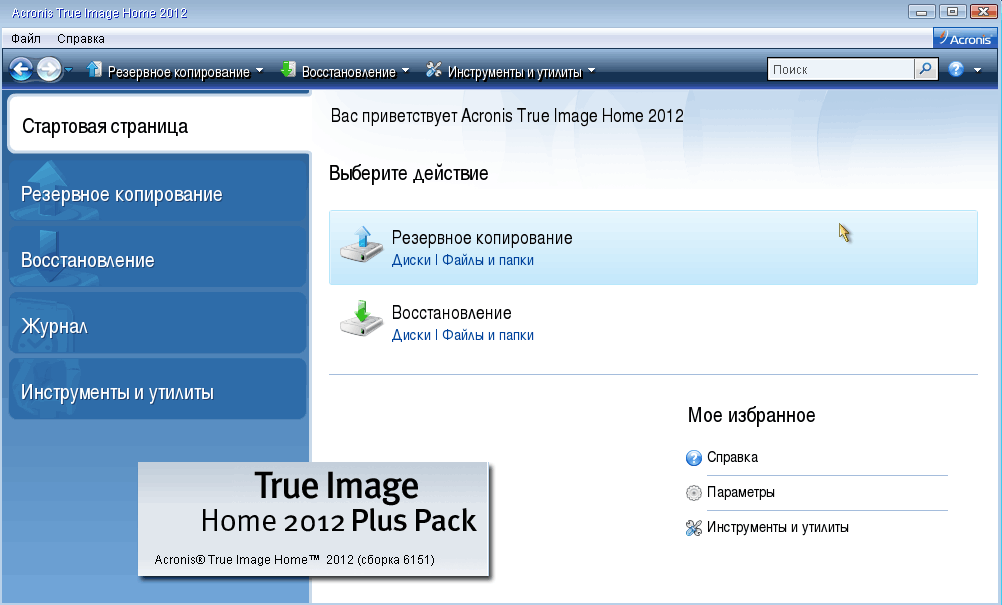Click the Параметры gear icon in favorites

tap(694, 493)
